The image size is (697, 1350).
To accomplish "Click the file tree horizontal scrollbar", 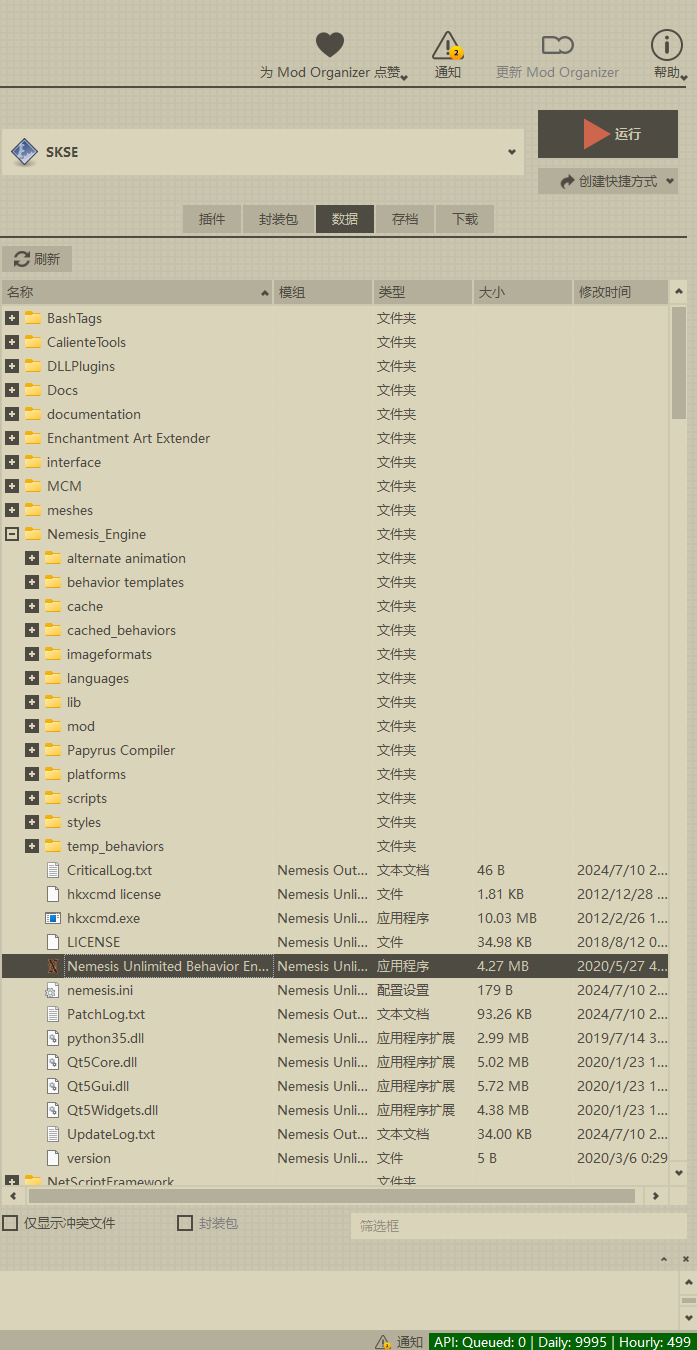I will click(x=331, y=1195).
